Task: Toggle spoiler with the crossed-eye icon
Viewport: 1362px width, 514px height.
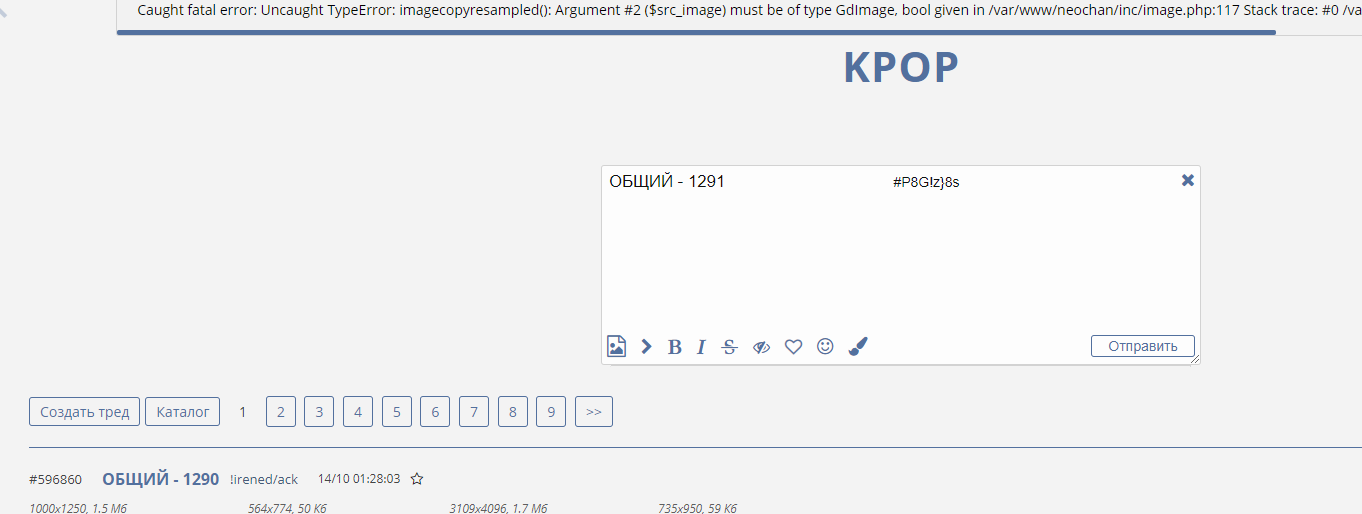Action: click(x=761, y=347)
